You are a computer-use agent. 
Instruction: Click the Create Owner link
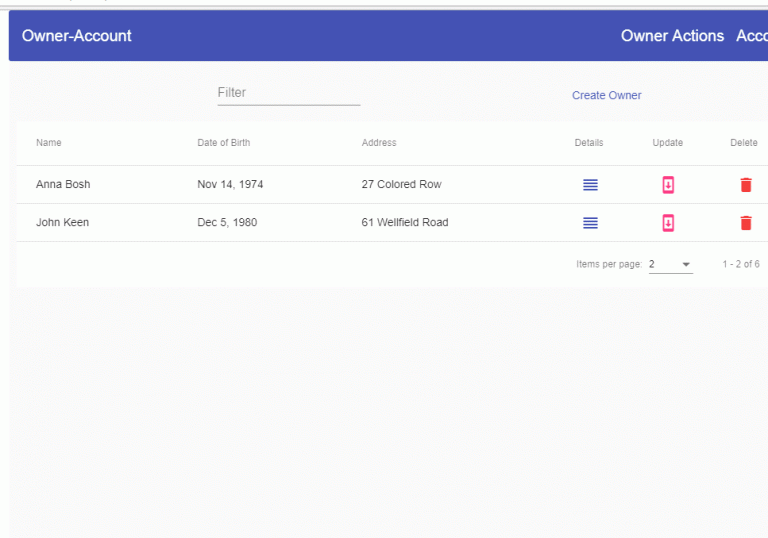pos(606,95)
